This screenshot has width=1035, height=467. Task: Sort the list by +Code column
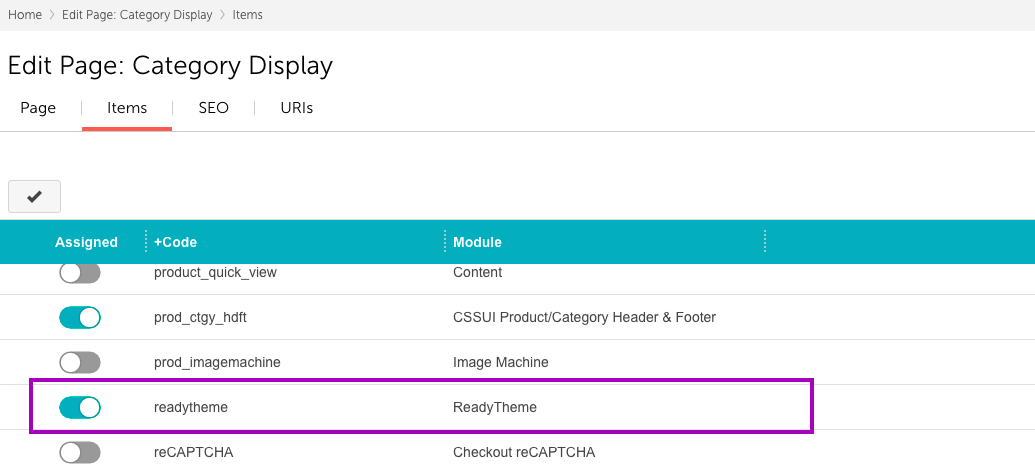coord(175,242)
